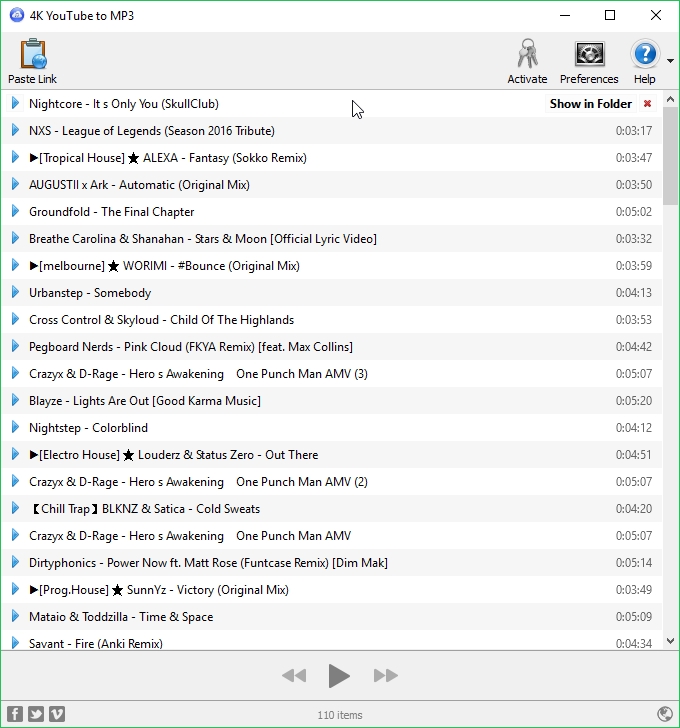Select Dirtyphonics - Power Now title
The image size is (680, 728).
pos(208,563)
